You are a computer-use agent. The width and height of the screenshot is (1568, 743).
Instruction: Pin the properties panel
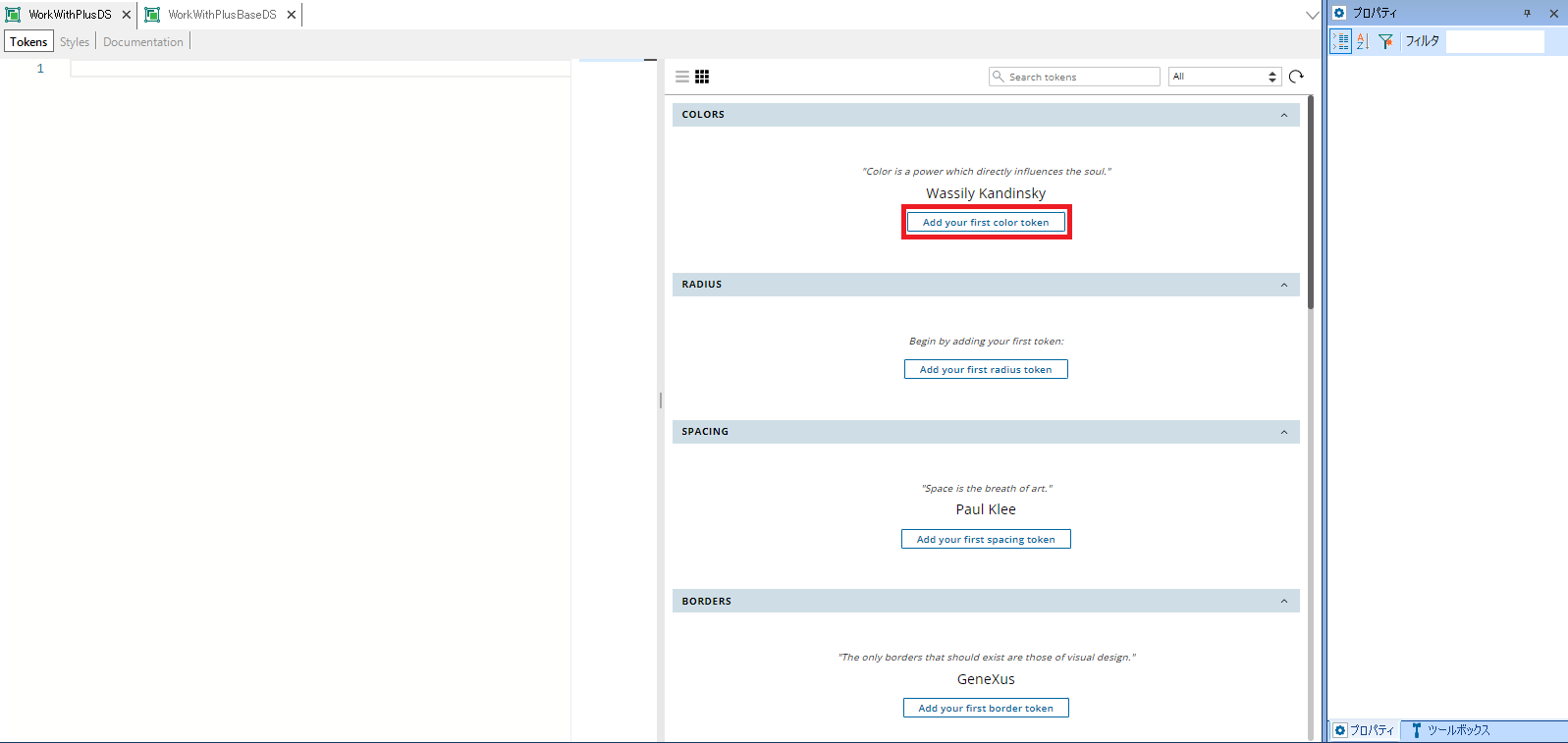1527,14
